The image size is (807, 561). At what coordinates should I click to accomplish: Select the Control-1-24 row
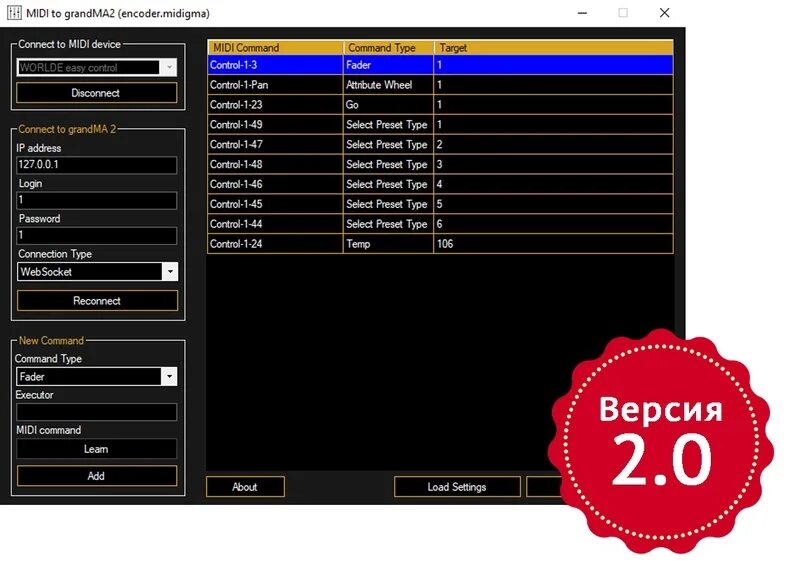[441, 244]
